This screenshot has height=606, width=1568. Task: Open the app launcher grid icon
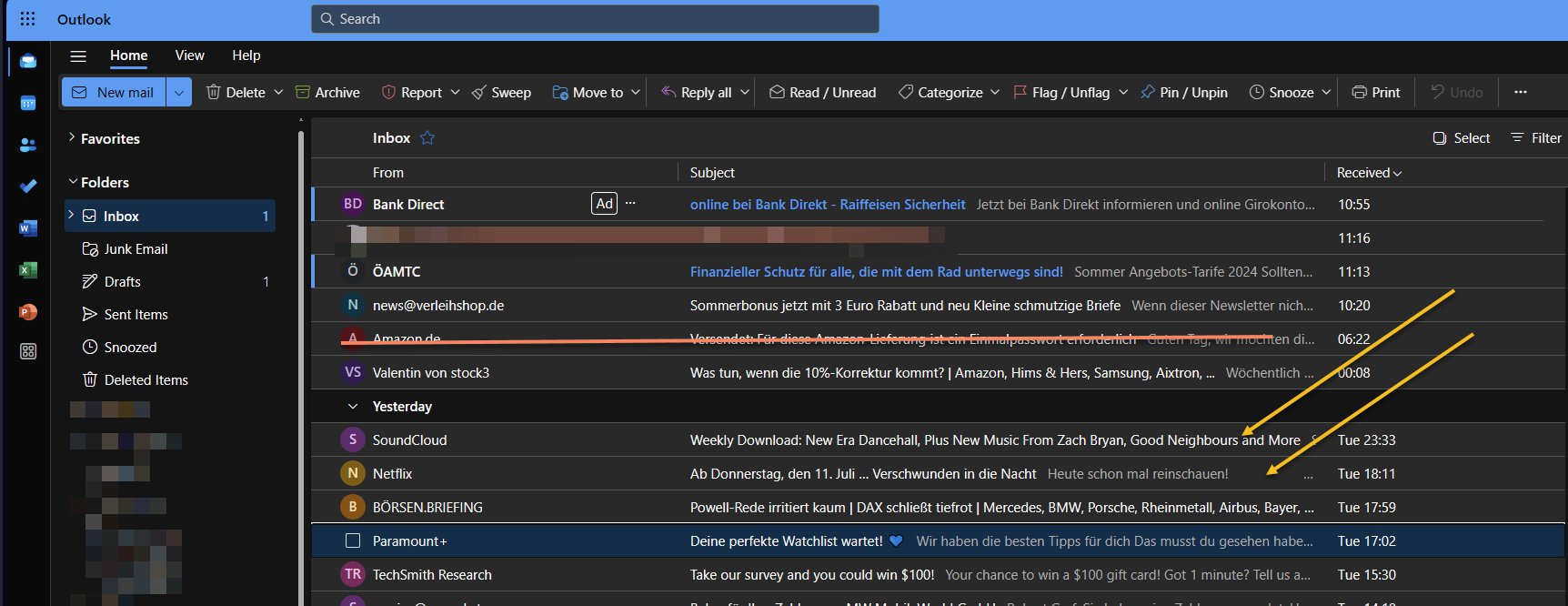tap(27, 19)
